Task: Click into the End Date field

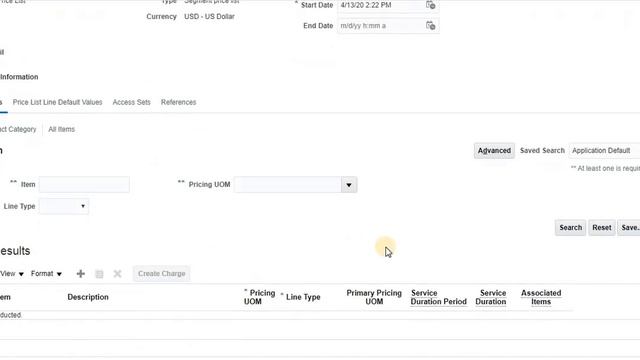Action: [381, 26]
